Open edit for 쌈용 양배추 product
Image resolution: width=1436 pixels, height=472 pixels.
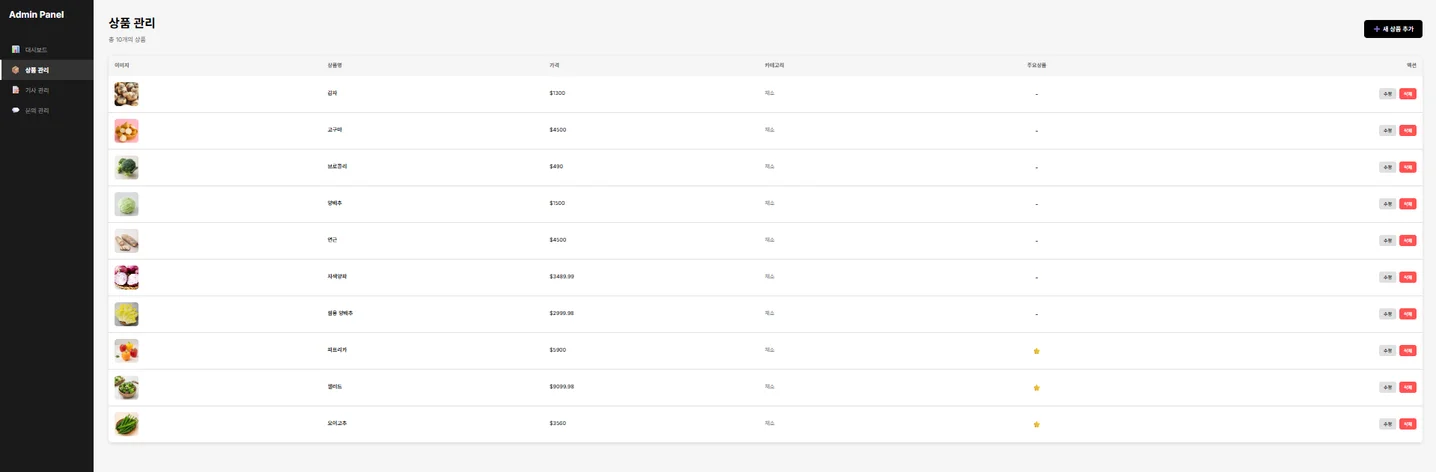[x=1387, y=314]
